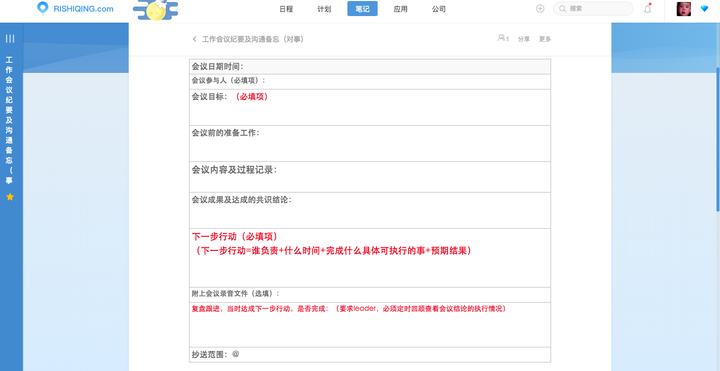
Task: Click the 分享 button
Action: coord(524,39)
